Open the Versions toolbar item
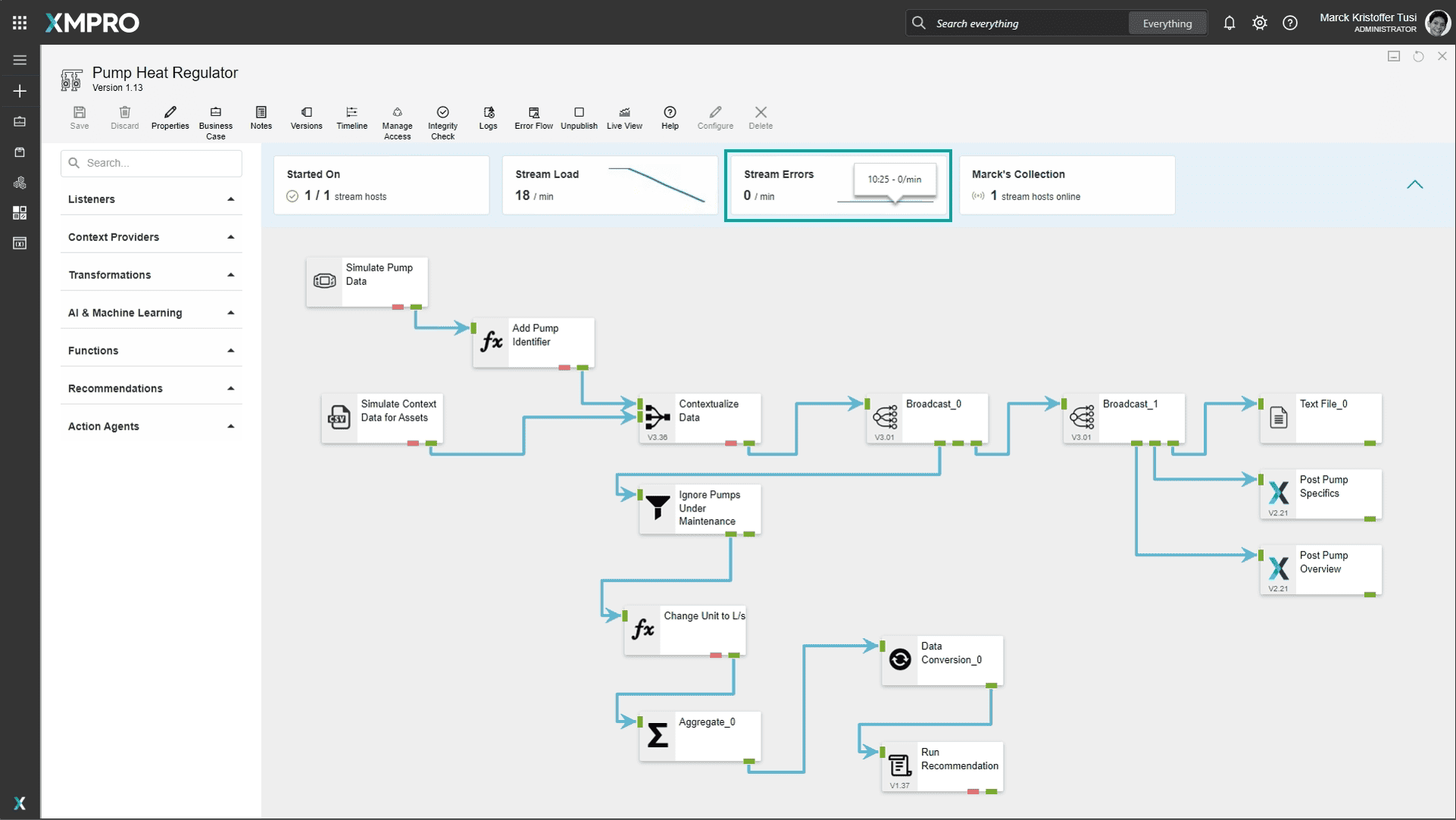The width and height of the screenshot is (1456, 820). (306, 117)
